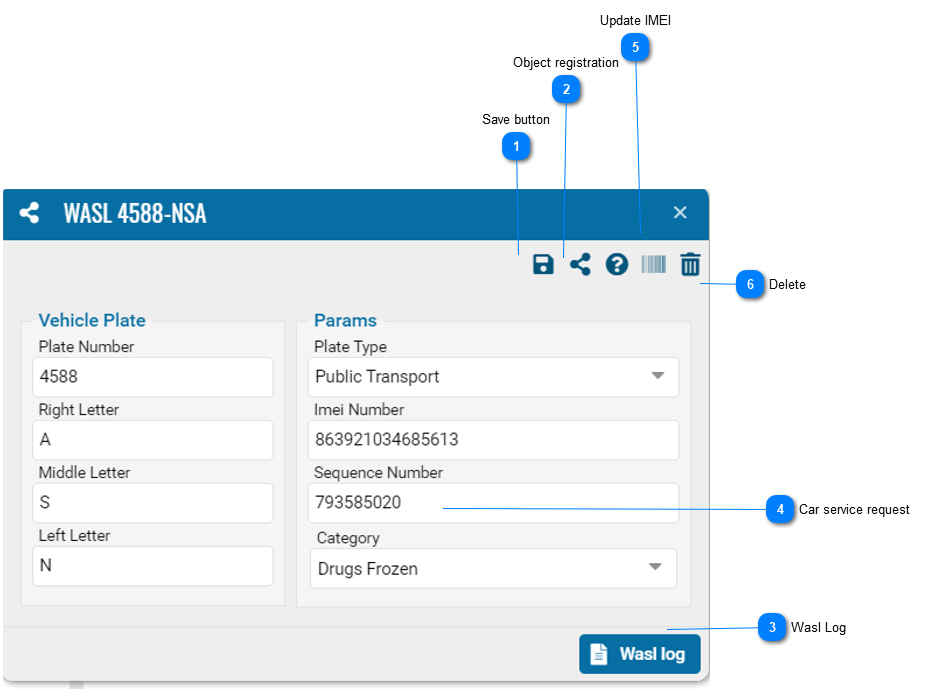
Task: Select the Middle Letter text field
Action: tap(152, 503)
